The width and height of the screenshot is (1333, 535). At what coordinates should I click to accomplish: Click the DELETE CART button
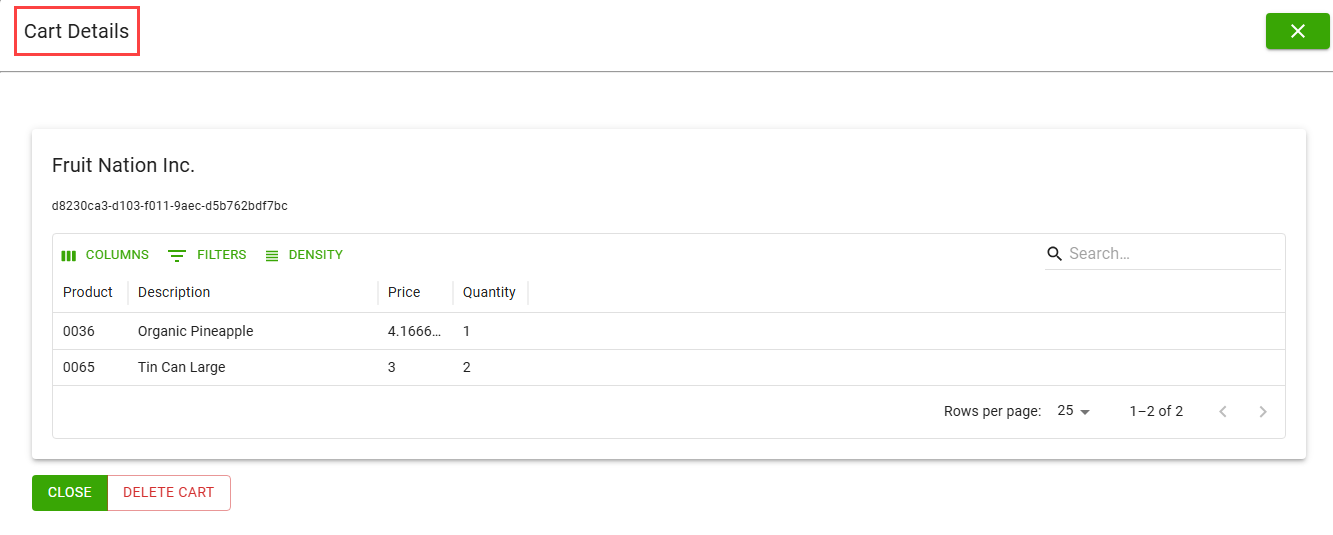pos(168,493)
